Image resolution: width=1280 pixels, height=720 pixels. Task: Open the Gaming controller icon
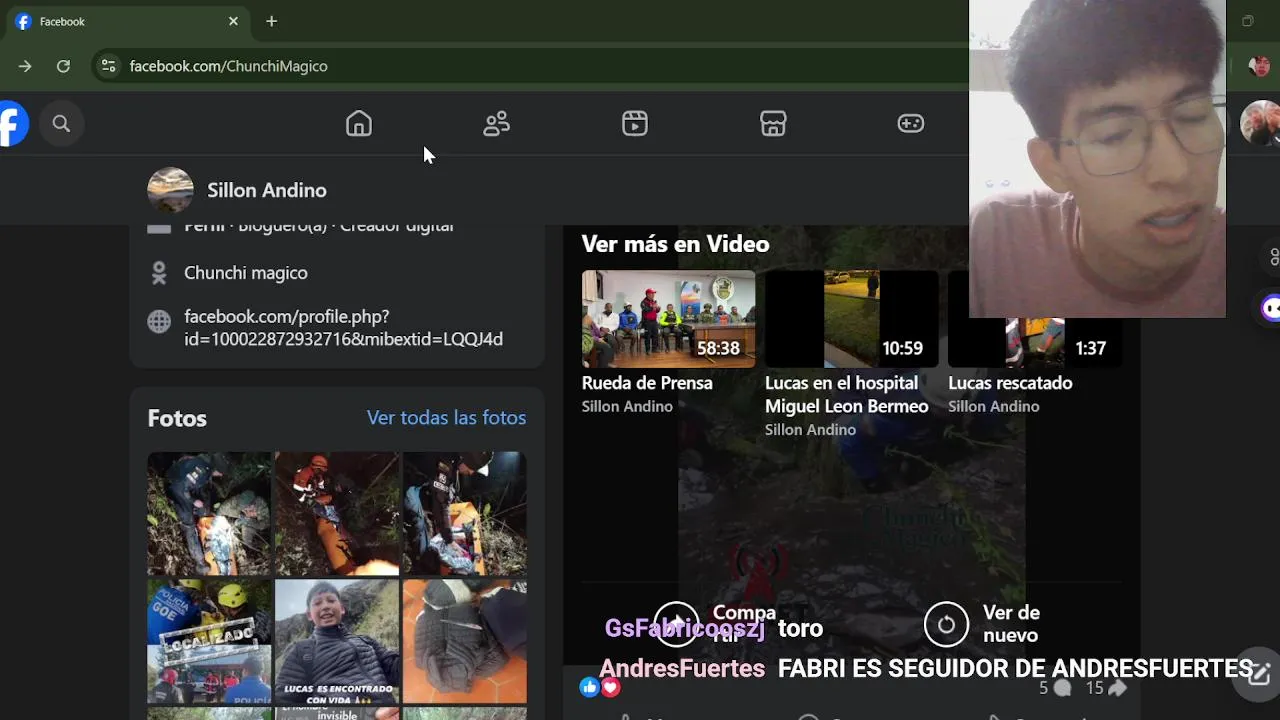point(911,124)
